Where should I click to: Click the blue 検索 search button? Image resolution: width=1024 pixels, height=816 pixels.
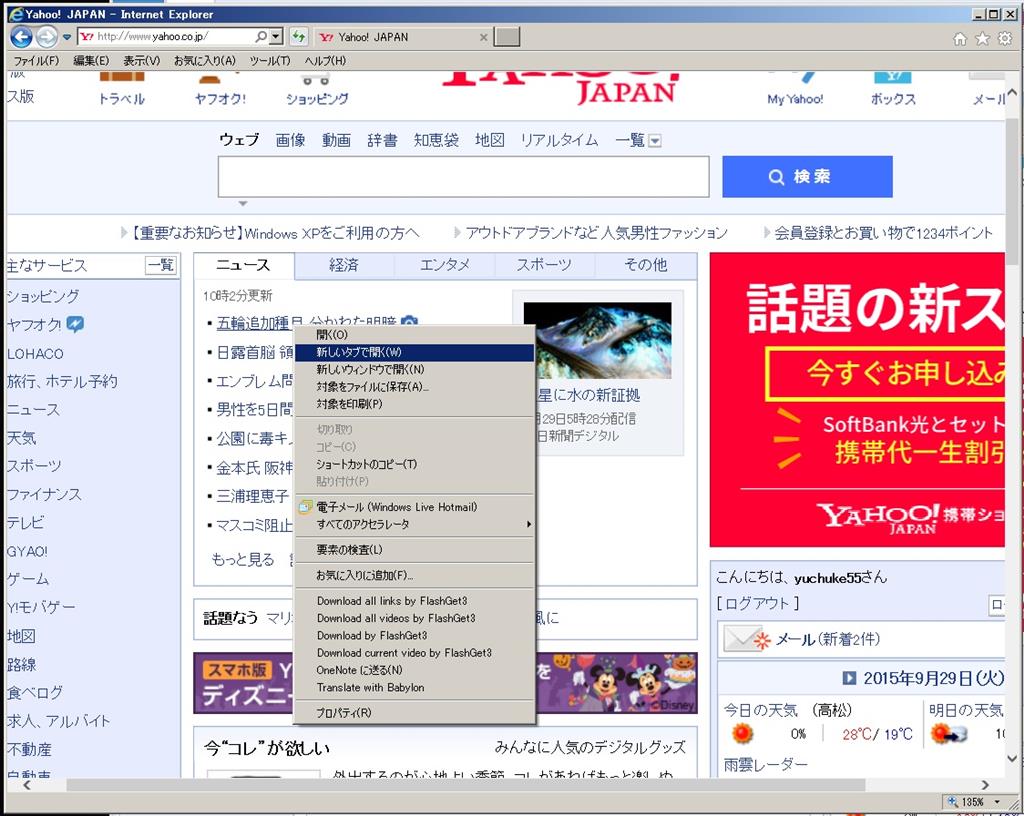pyautogui.click(x=807, y=176)
